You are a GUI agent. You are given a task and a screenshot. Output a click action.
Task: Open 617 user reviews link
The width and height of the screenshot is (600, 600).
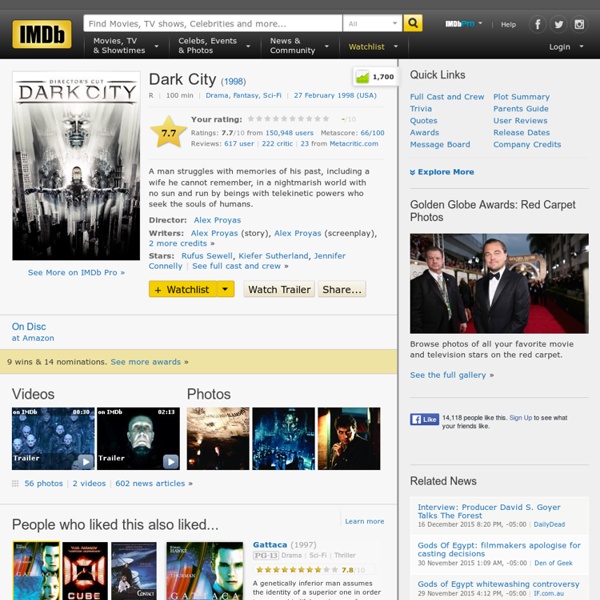click(x=239, y=143)
